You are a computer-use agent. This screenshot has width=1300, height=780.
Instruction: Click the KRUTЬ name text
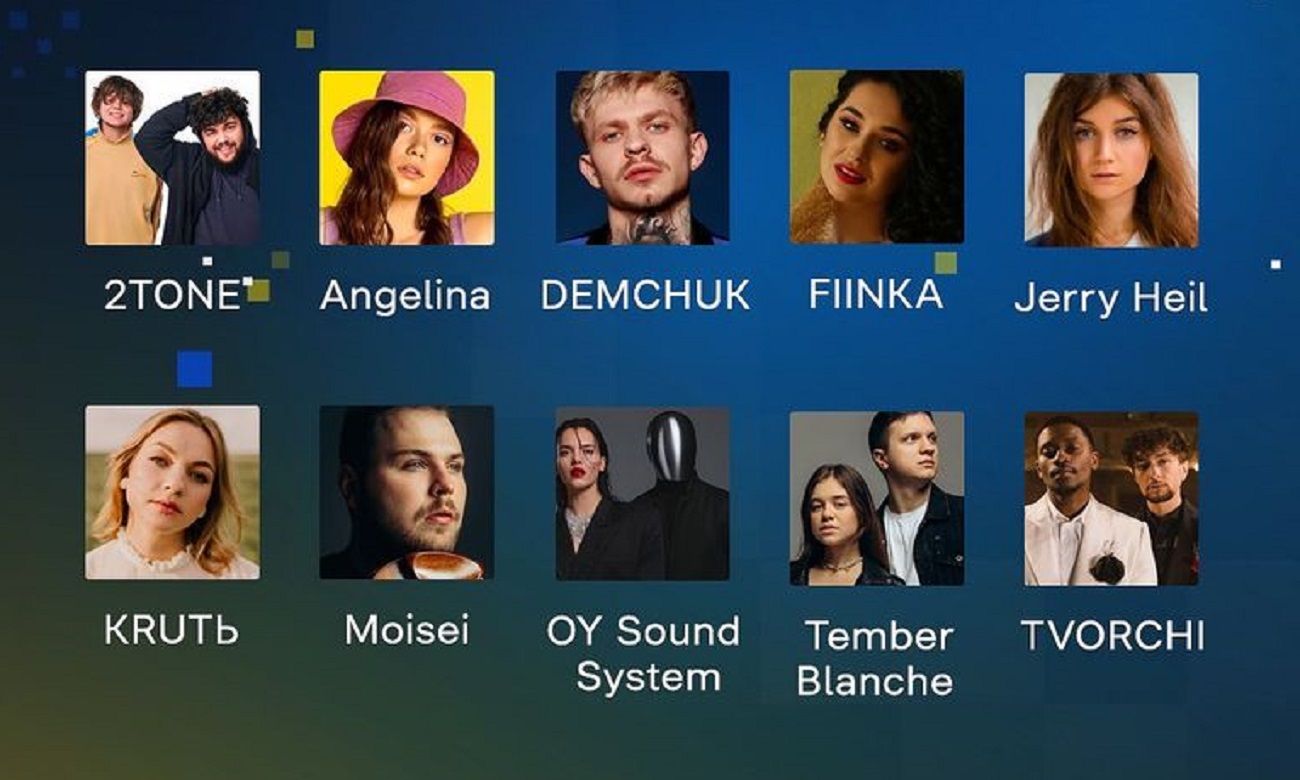pos(171,630)
